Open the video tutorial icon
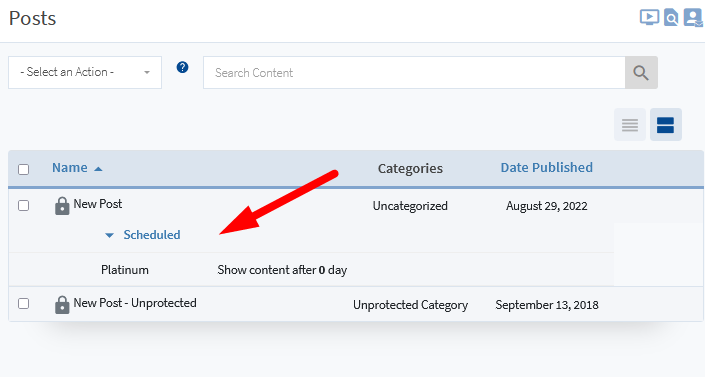Viewport: 705px width, 377px height. coord(649,18)
